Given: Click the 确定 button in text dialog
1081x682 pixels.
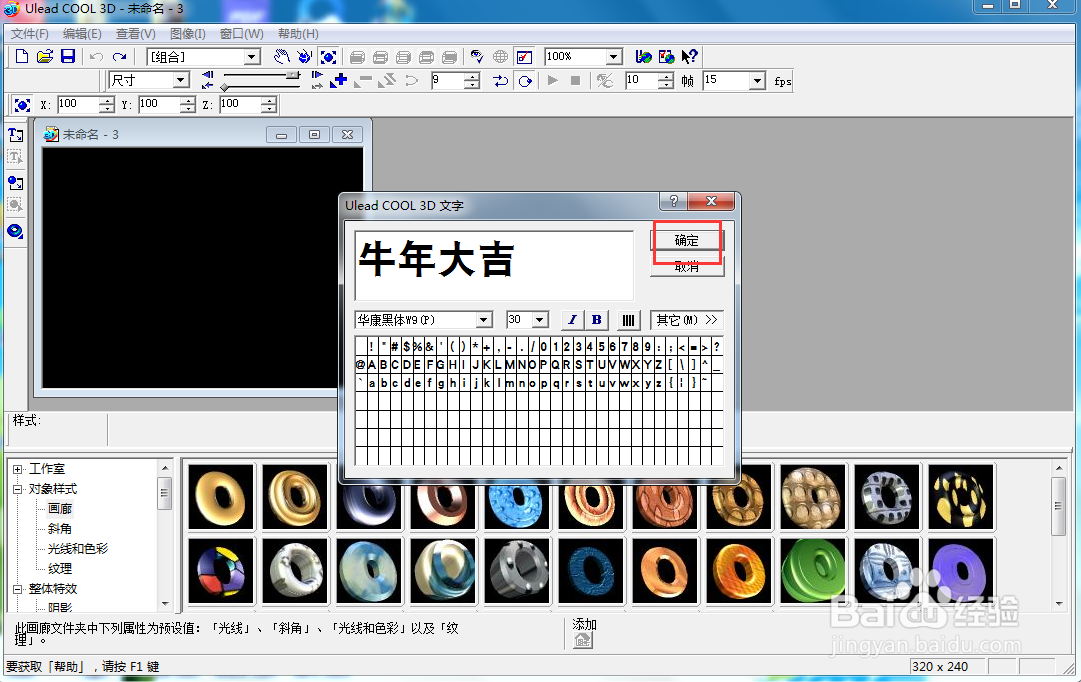Looking at the screenshot, I should (x=687, y=240).
